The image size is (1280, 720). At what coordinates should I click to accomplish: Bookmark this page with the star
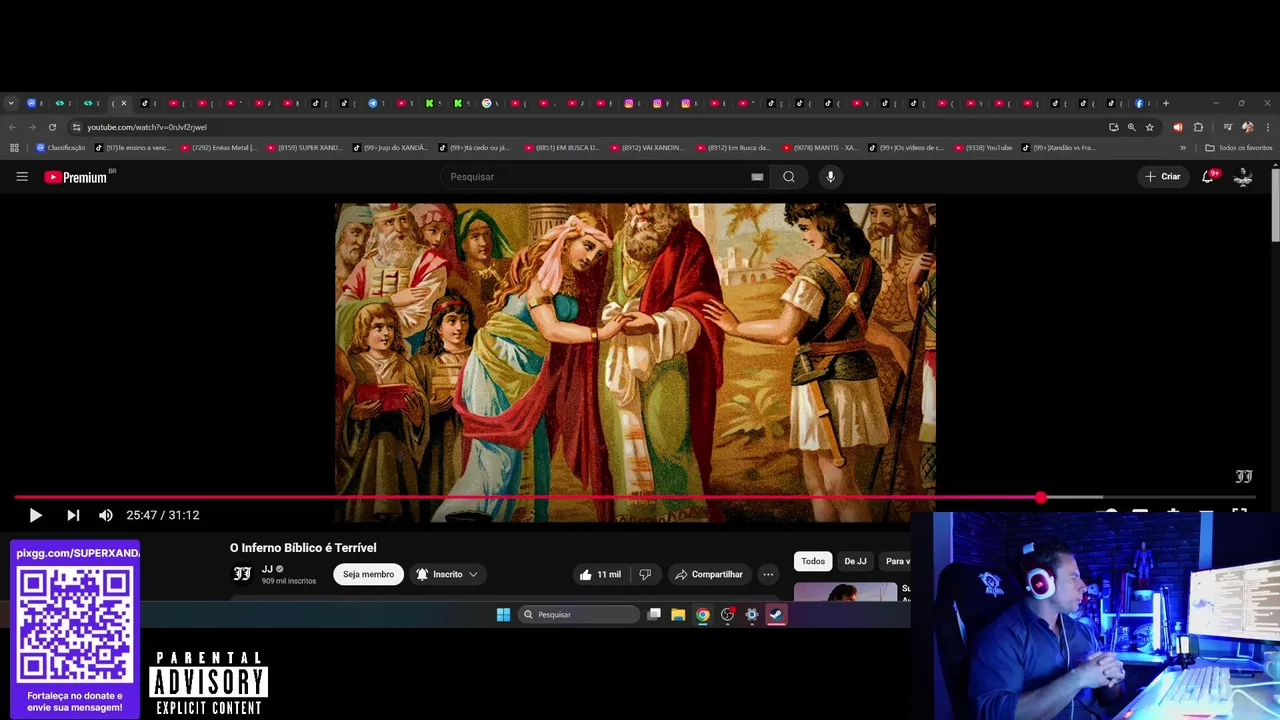coord(1150,127)
